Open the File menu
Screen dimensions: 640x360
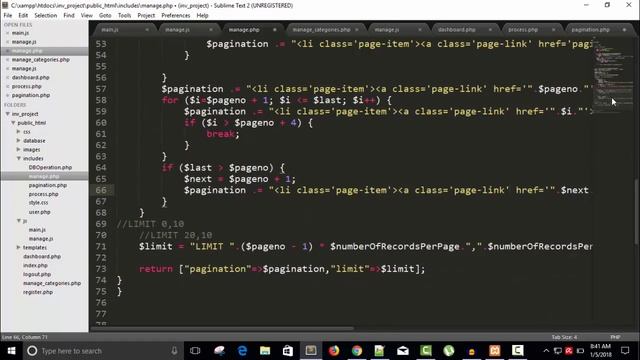8,16
